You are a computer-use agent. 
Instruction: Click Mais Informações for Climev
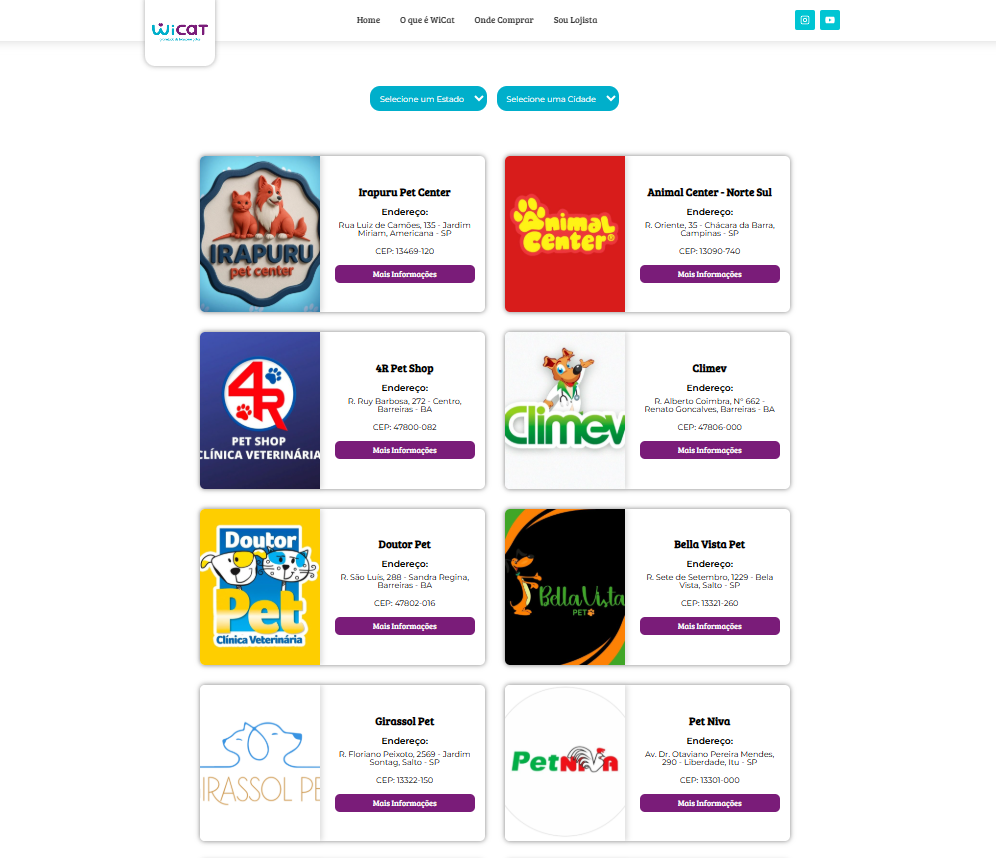pos(710,450)
